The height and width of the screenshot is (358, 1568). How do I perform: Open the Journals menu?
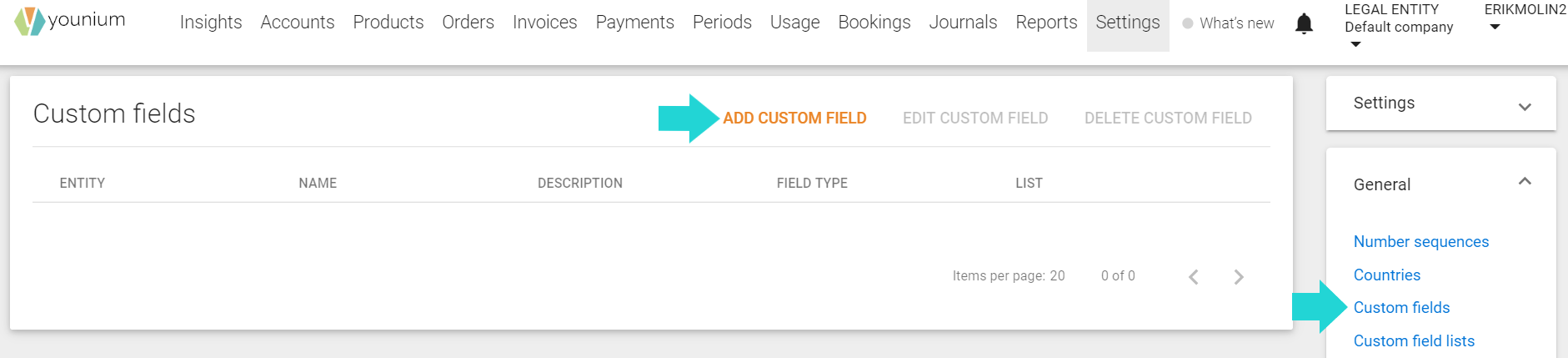[963, 23]
